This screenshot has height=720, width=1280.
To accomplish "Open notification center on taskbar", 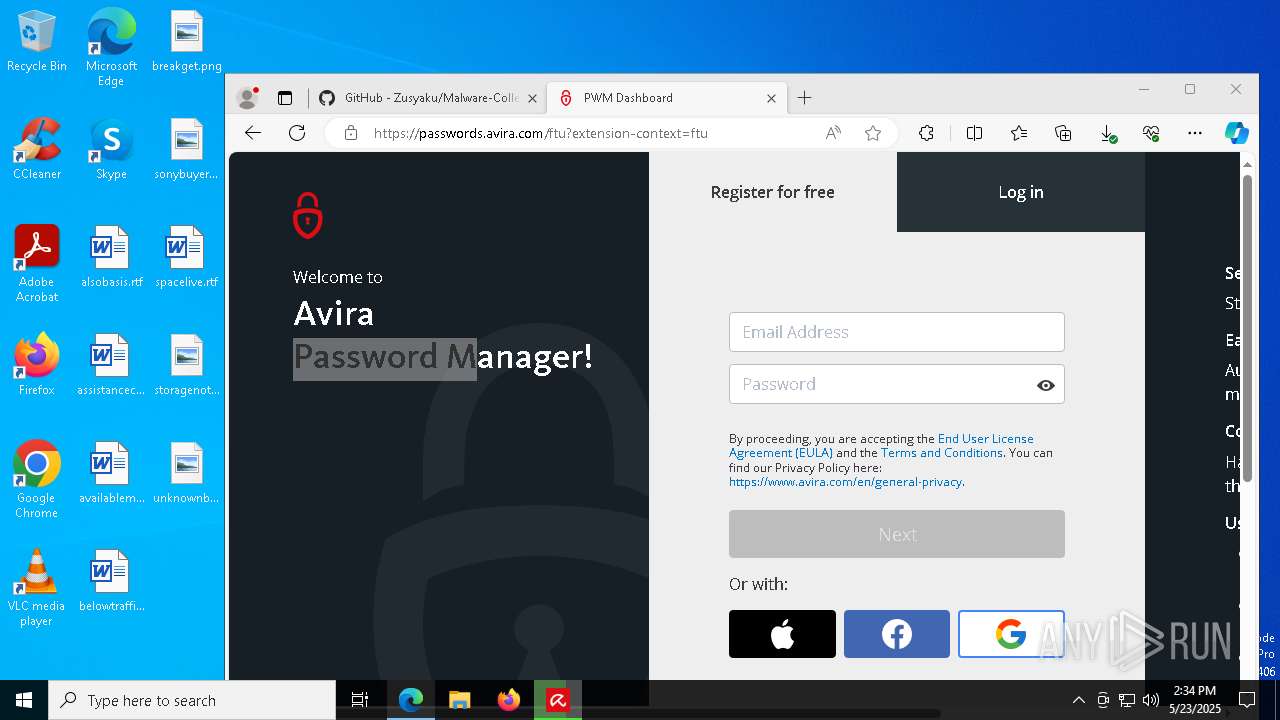I will [x=1247, y=700].
